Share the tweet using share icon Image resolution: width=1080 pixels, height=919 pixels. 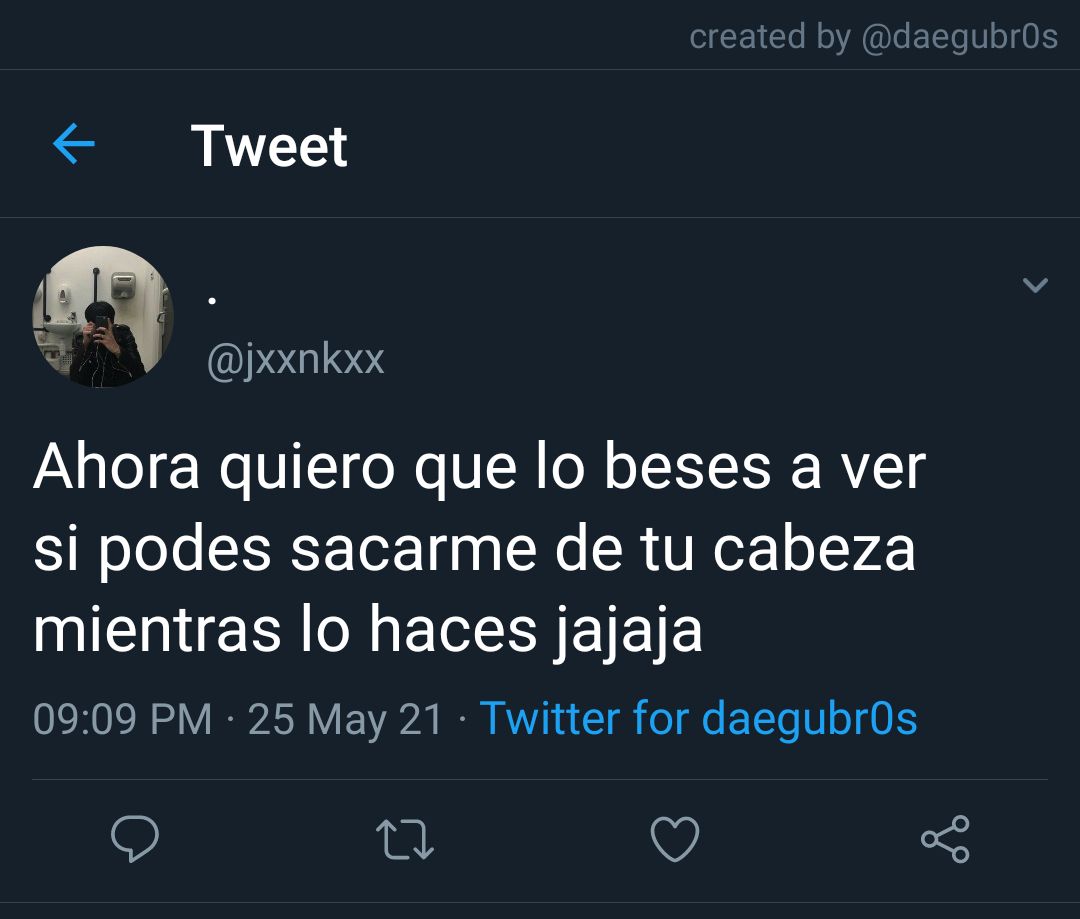tap(946, 838)
